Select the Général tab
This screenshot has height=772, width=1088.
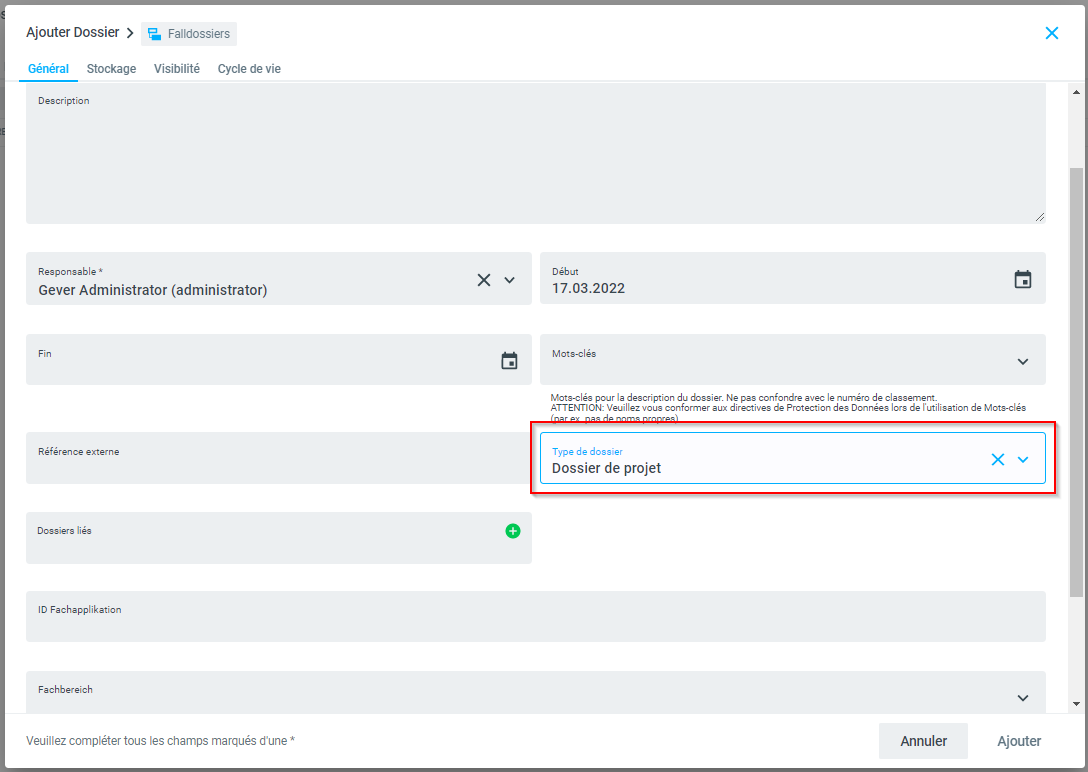click(x=48, y=69)
